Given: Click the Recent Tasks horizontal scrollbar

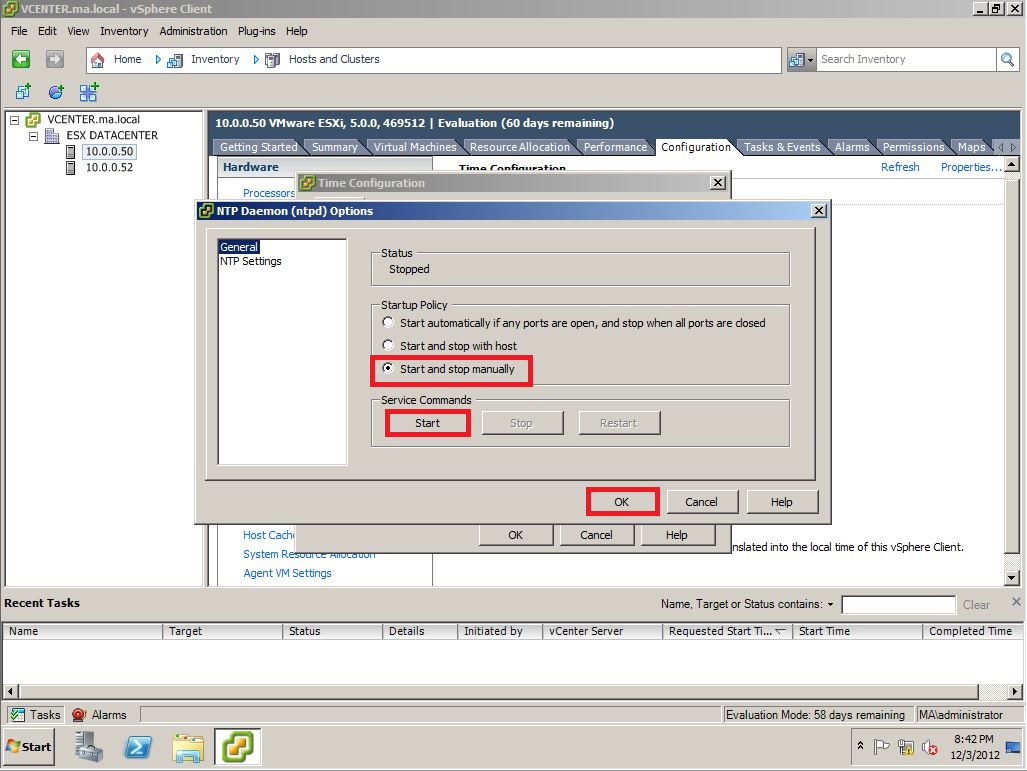Looking at the screenshot, I should [498, 691].
